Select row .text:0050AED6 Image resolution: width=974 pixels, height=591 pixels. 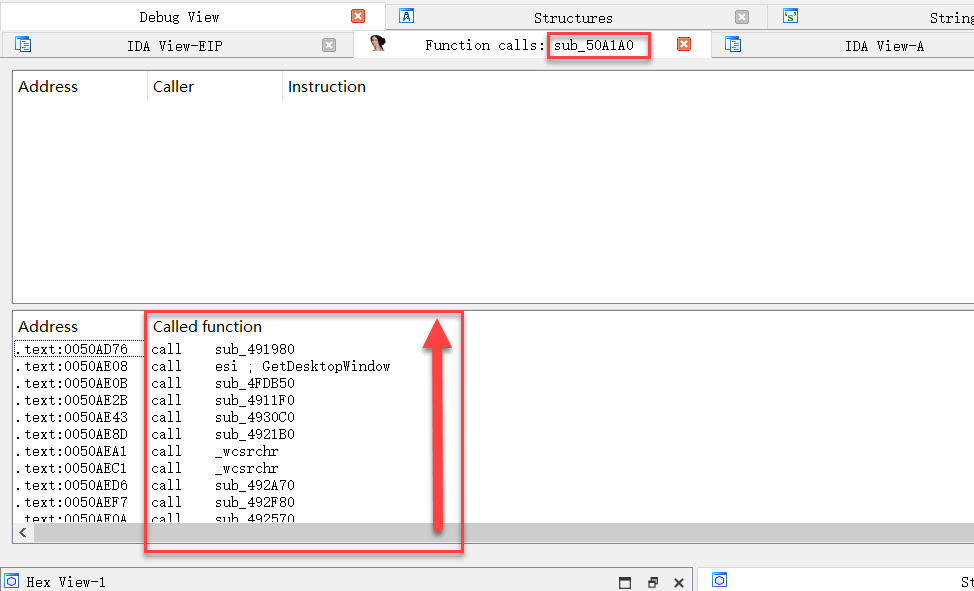click(71, 485)
